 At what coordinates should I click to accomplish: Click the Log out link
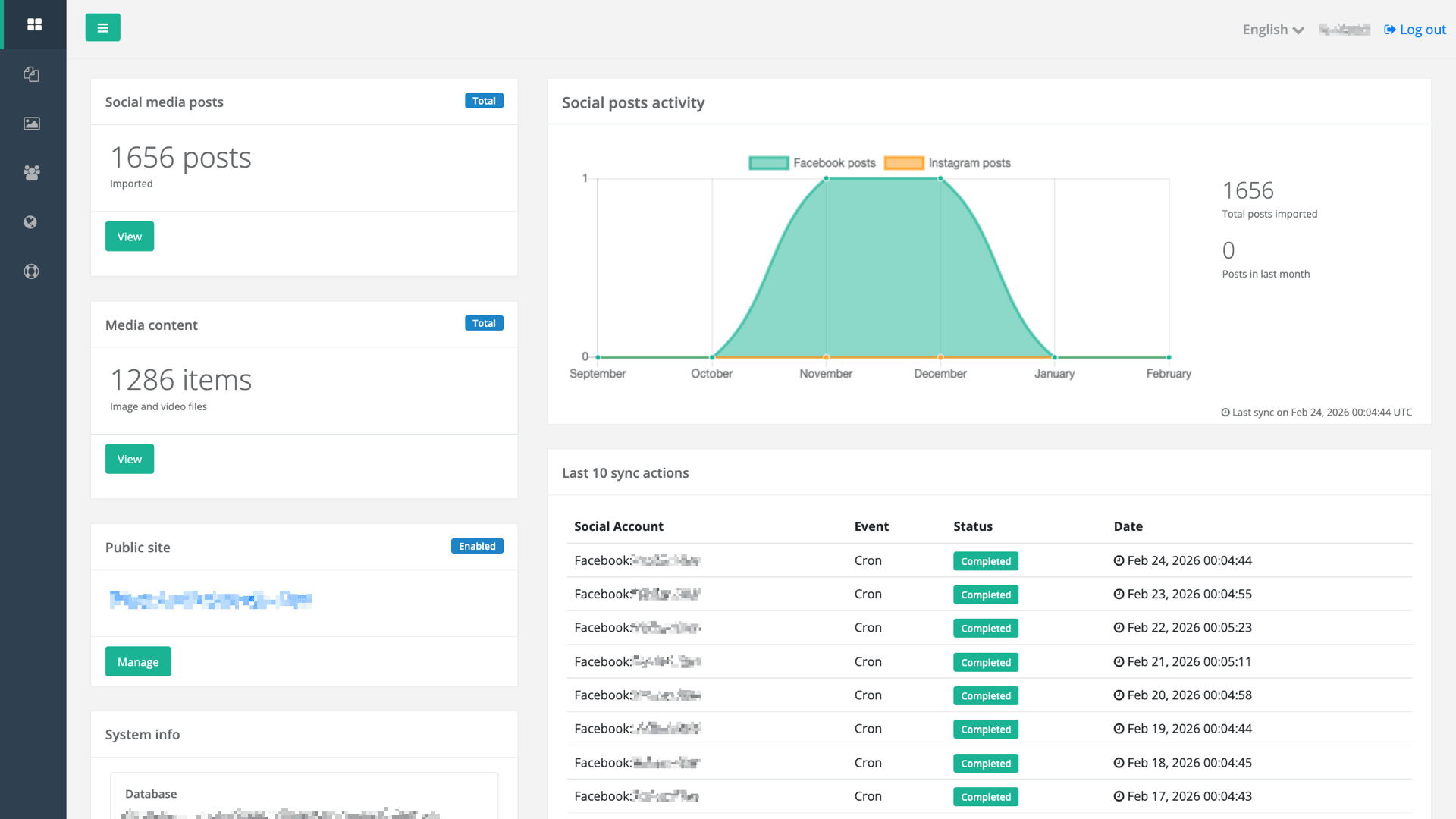1415,30
